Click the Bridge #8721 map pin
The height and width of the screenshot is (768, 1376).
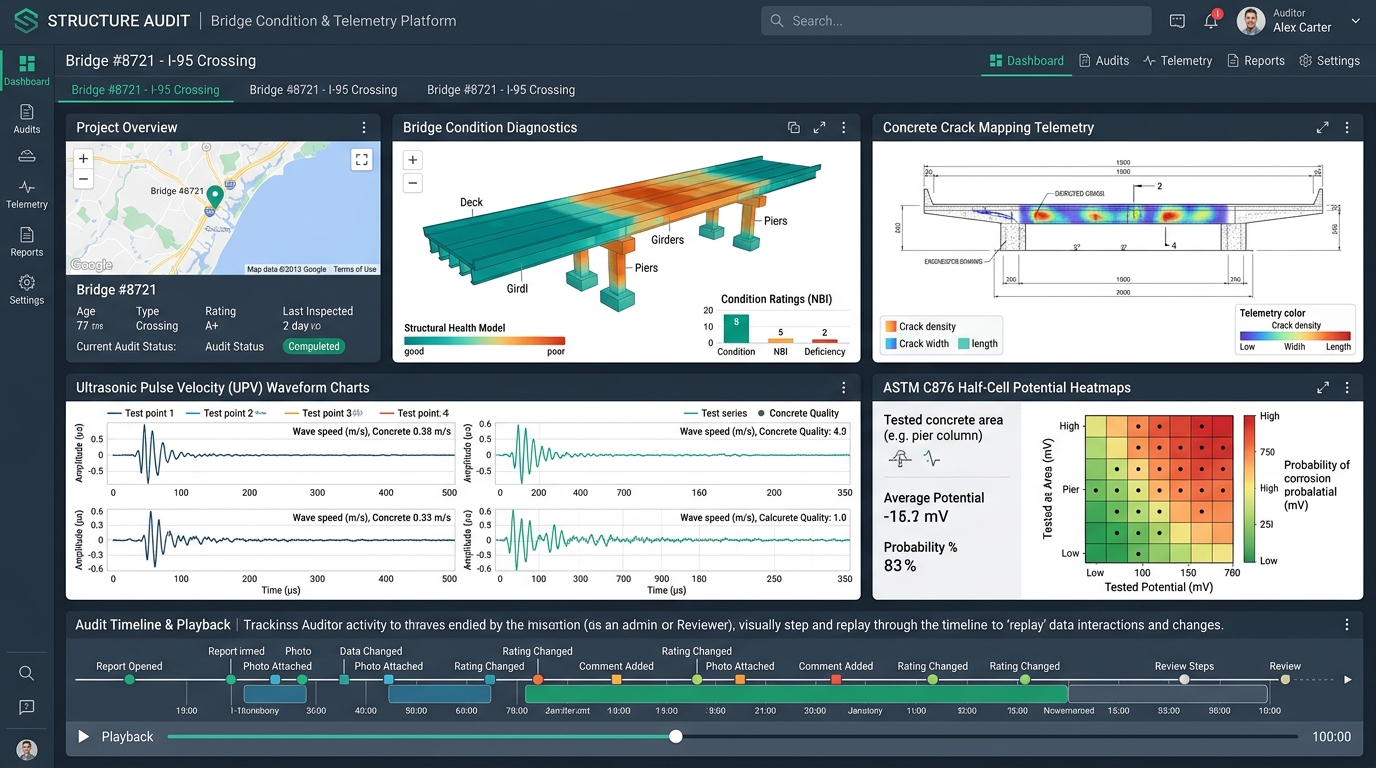coord(213,197)
